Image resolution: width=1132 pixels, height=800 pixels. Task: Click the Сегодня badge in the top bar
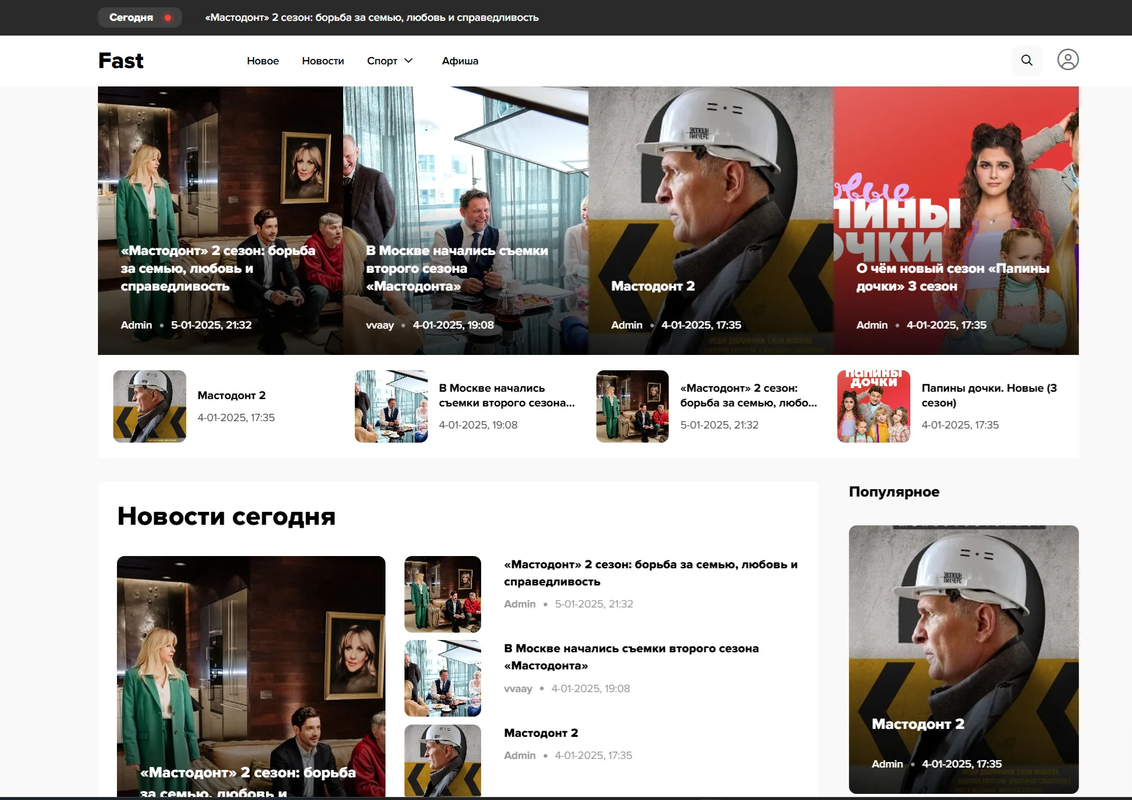coord(139,17)
